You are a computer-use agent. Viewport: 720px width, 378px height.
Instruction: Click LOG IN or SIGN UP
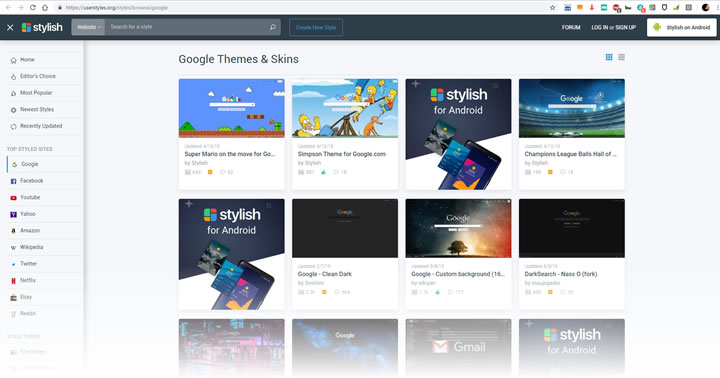[x=613, y=28]
